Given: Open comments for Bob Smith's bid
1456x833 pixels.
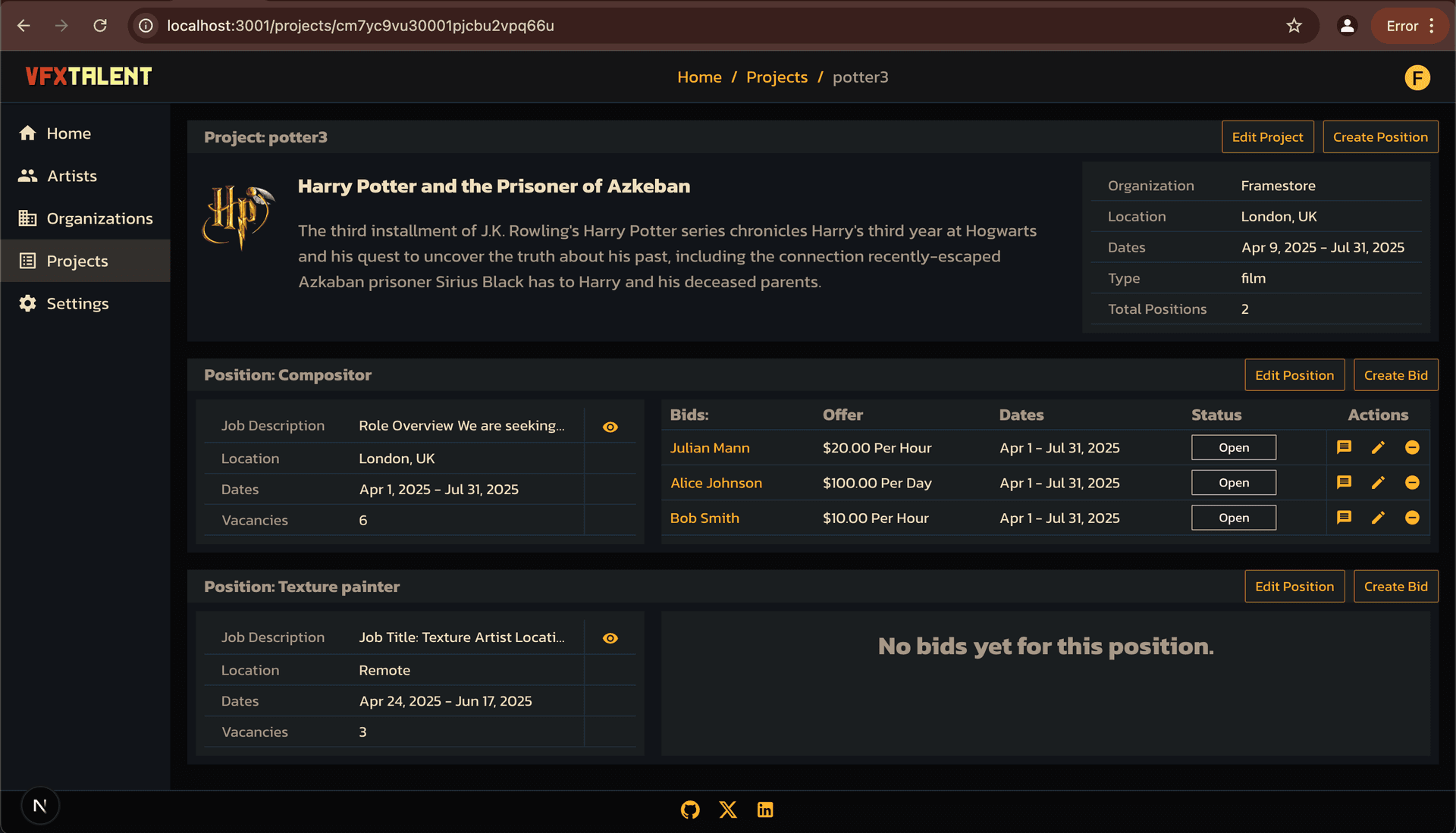Looking at the screenshot, I should click(1344, 518).
